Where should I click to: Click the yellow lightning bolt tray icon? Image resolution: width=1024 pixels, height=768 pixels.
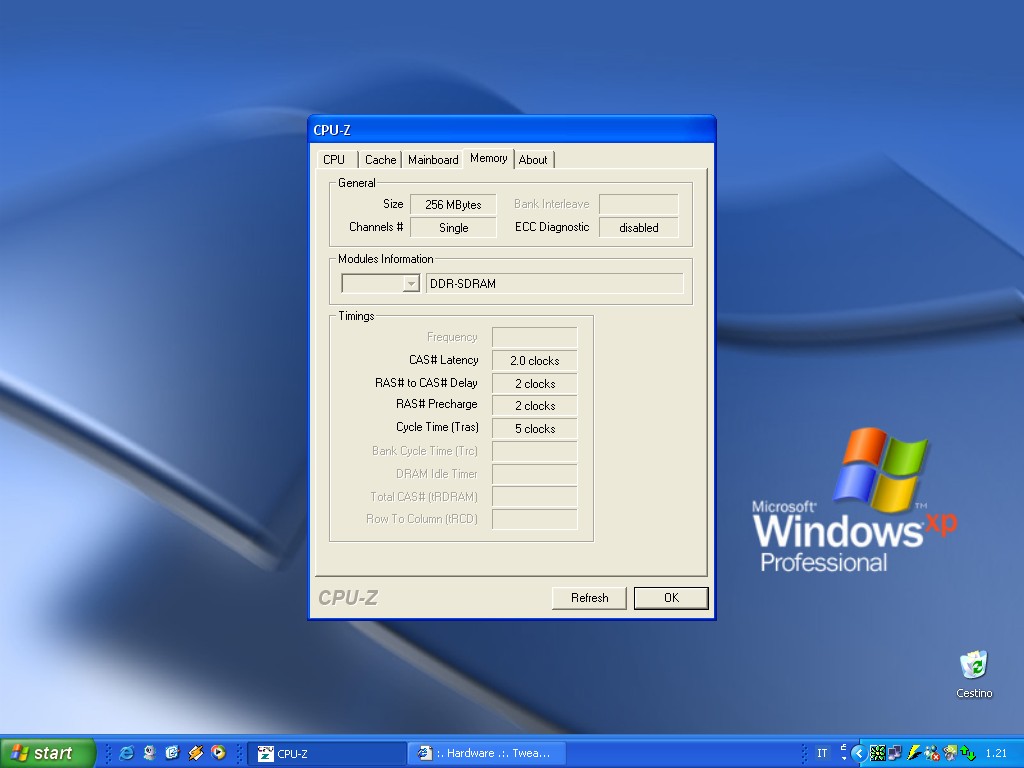914,753
